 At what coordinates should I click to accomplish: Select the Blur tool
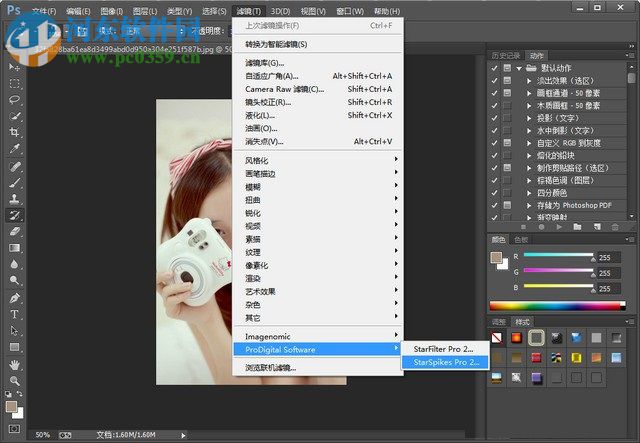point(14,264)
